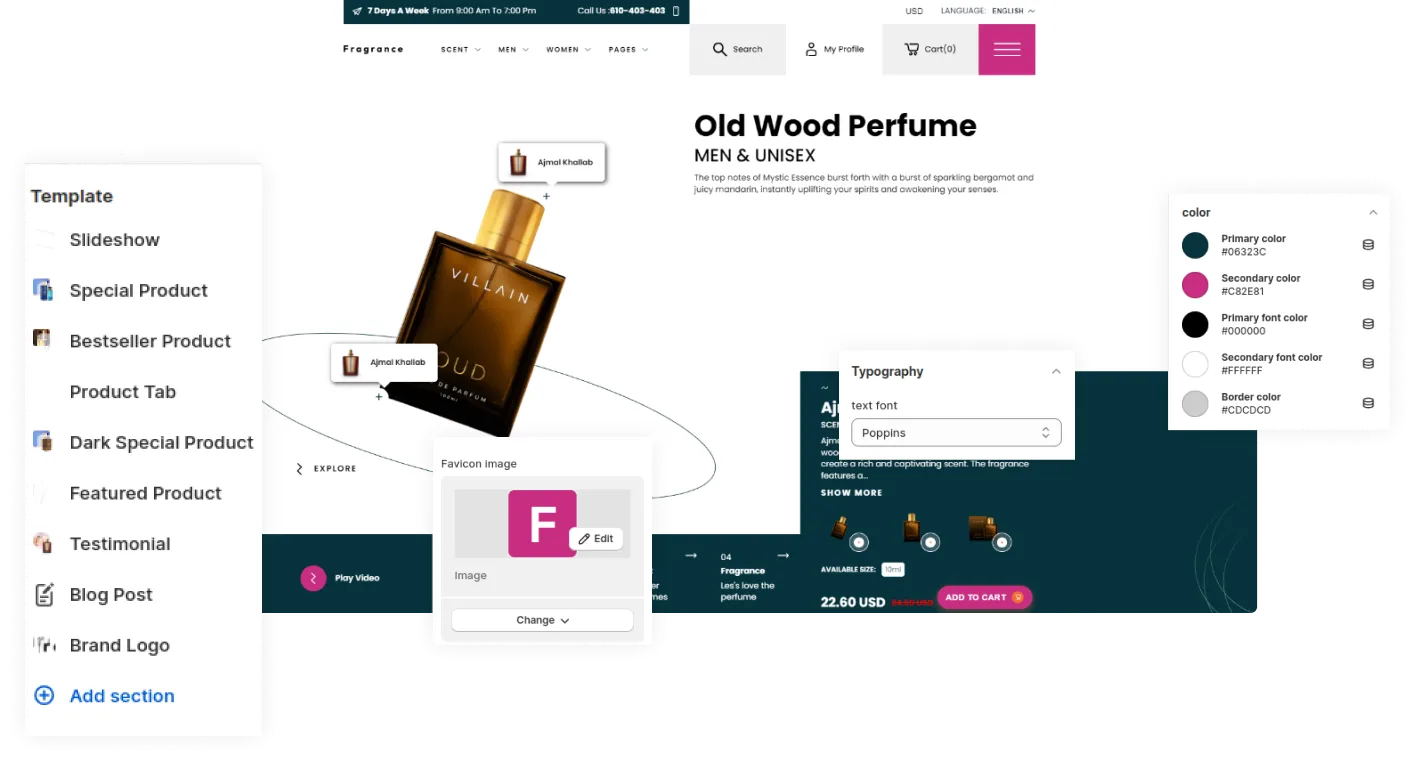Click the lower Ajmal Khallab product tag
This screenshot has width=1417, height=761.
coord(384,362)
